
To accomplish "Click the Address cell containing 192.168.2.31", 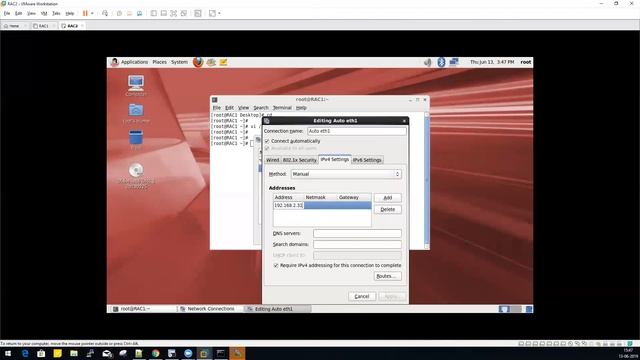I will (289, 205).
